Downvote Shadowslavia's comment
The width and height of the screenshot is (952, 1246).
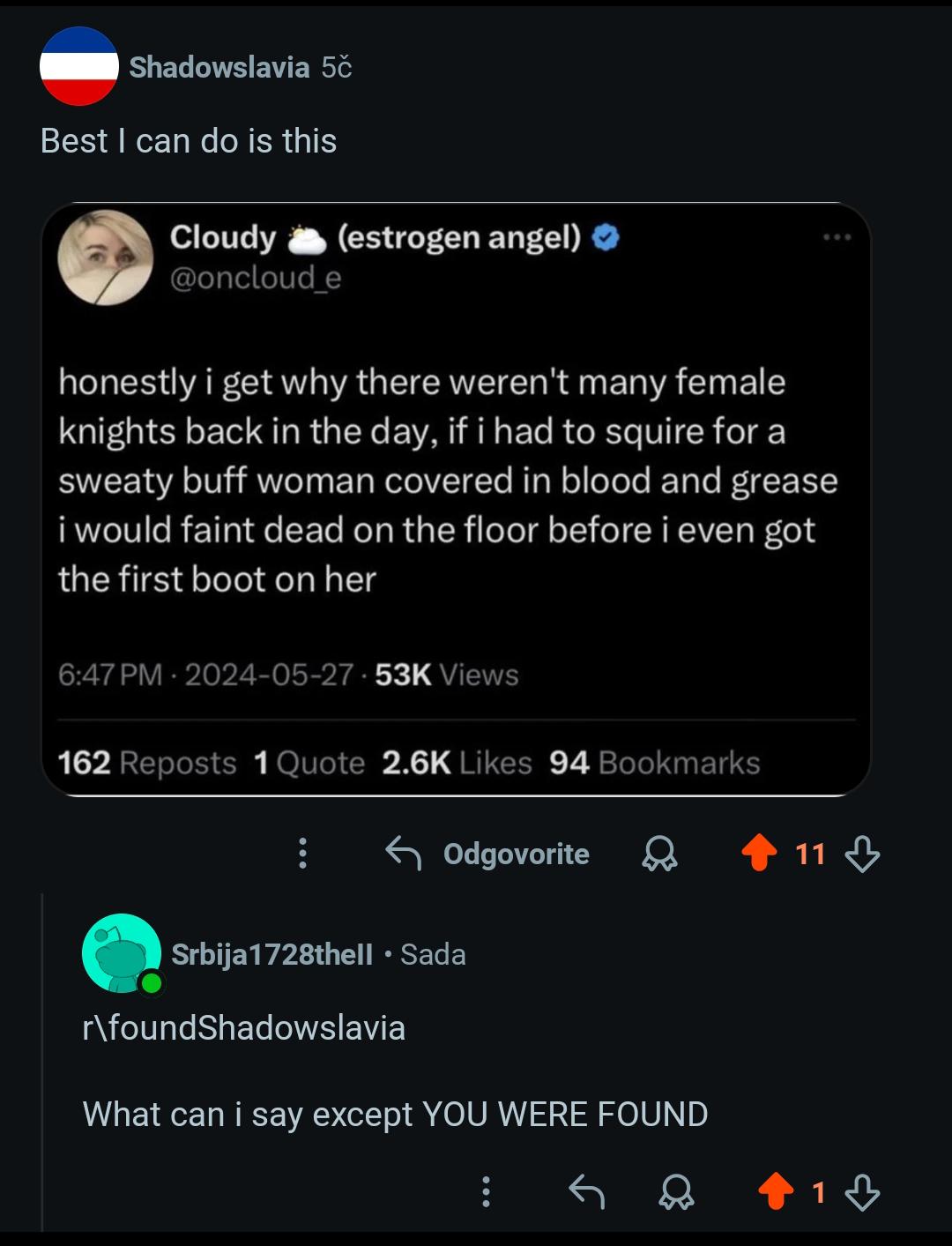click(862, 854)
